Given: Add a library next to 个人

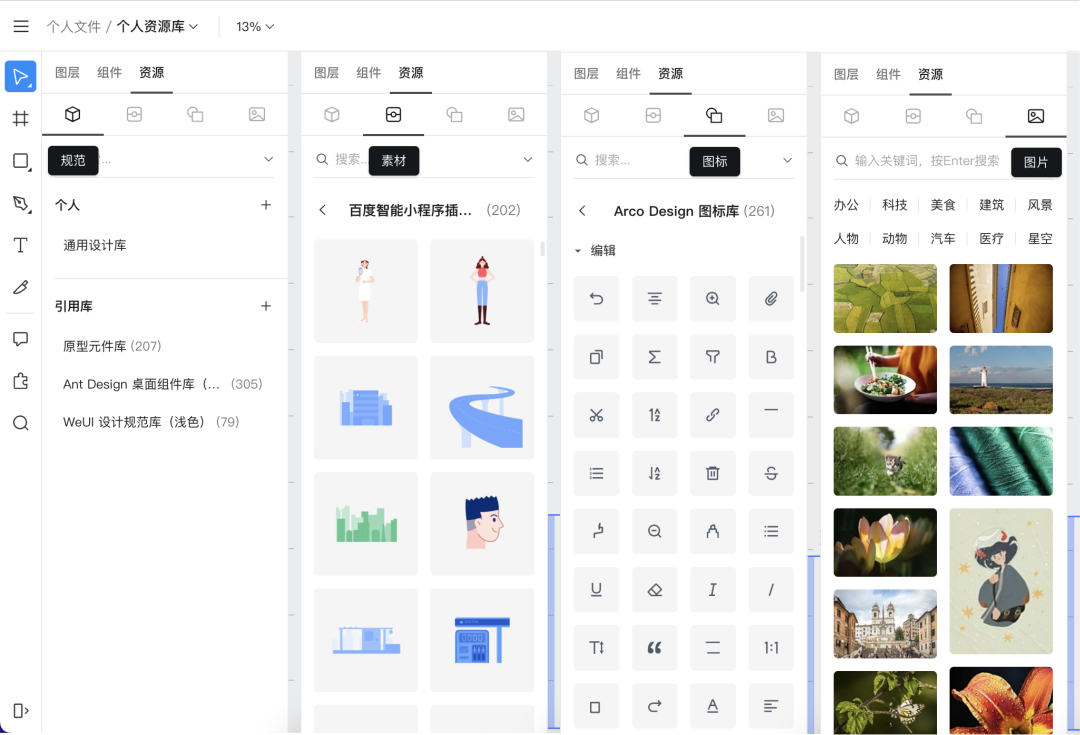Looking at the screenshot, I should coord(266,205).
